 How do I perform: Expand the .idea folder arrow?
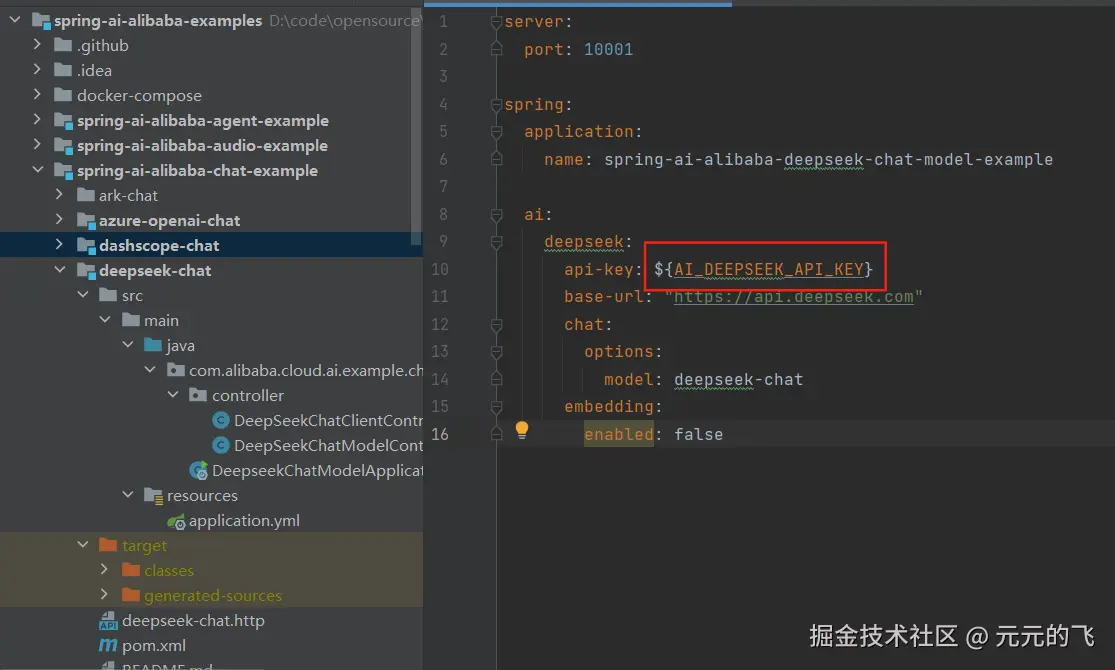pos(37,70)
